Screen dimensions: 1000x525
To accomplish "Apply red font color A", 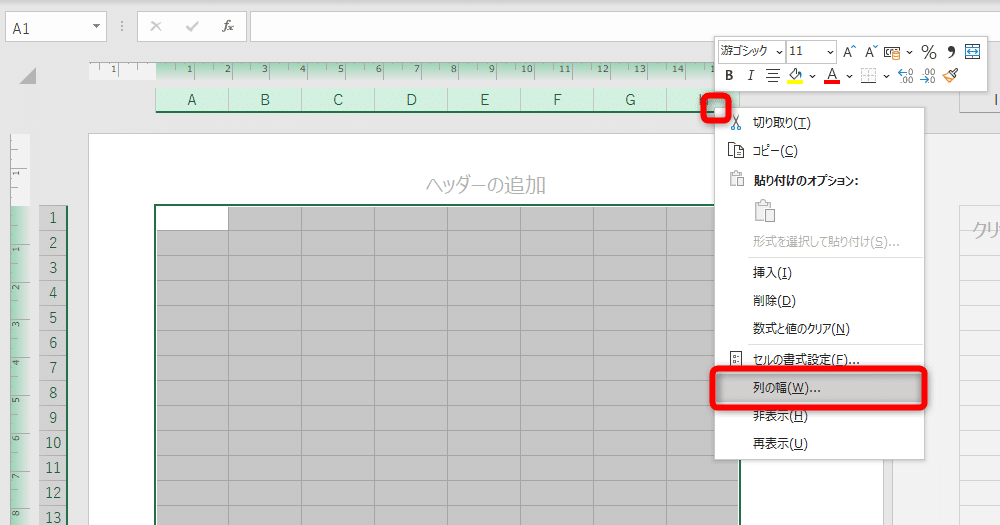I will click(x=832, y=76).
